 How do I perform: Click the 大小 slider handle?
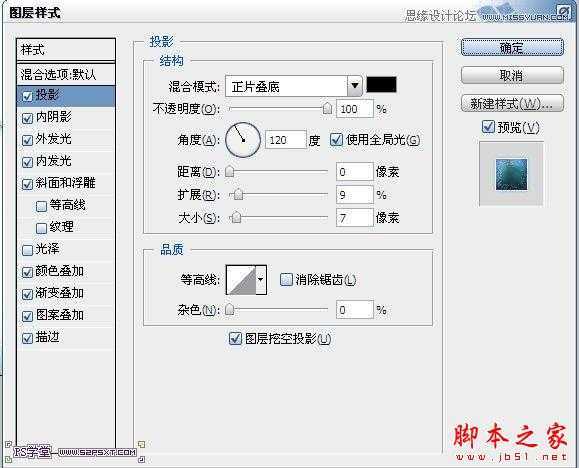coord(236,218)
